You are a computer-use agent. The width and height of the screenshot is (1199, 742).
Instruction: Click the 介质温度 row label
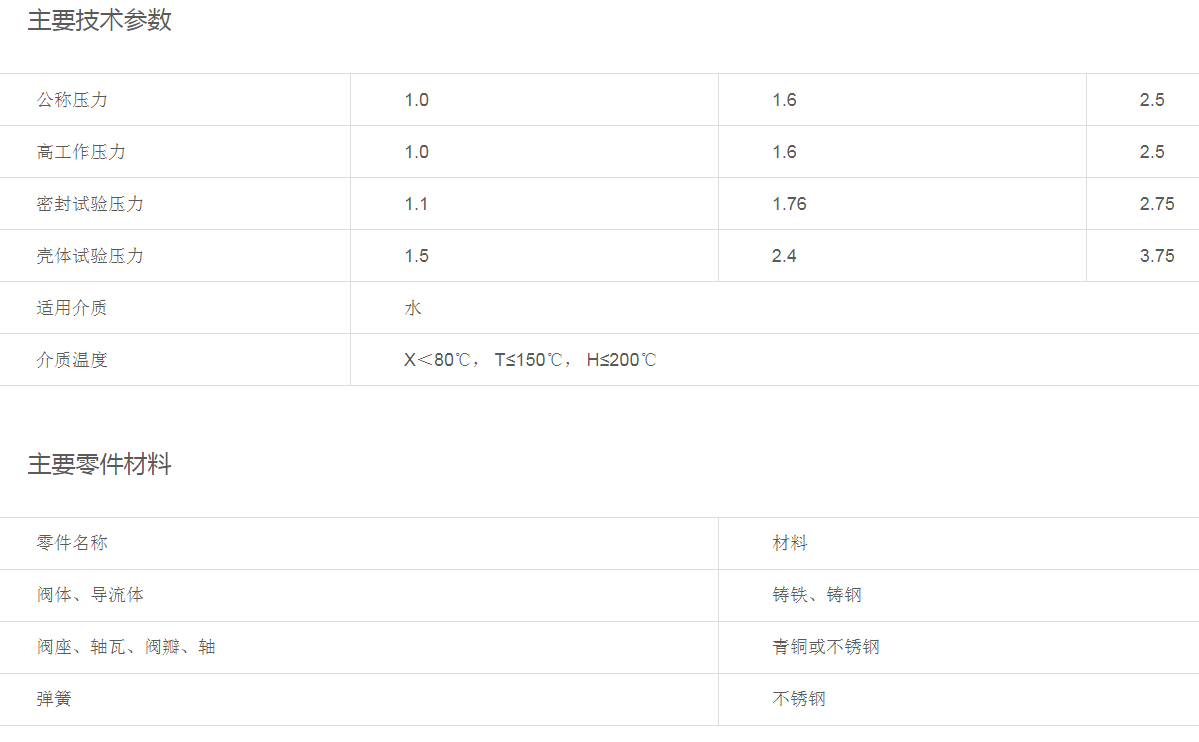coord(72,360)
